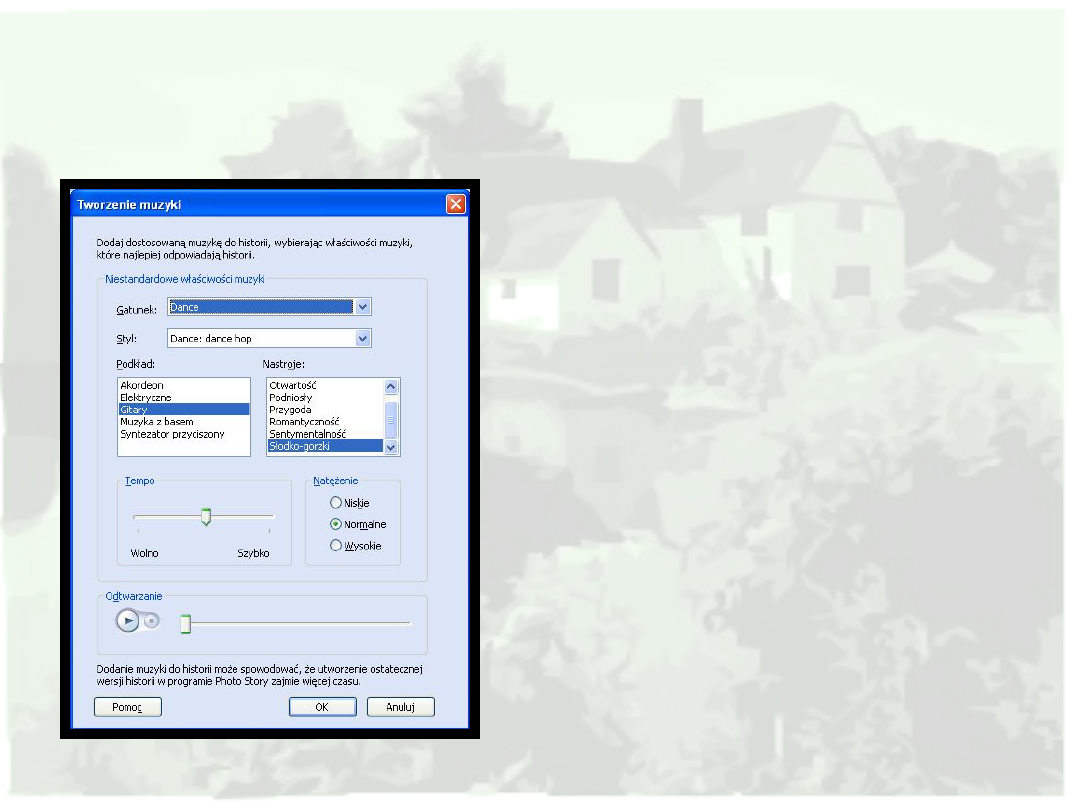Viewport: 1080px width, 810px height.
Task: Open help with the Pomoc button
Action: (x=128, y=707)
